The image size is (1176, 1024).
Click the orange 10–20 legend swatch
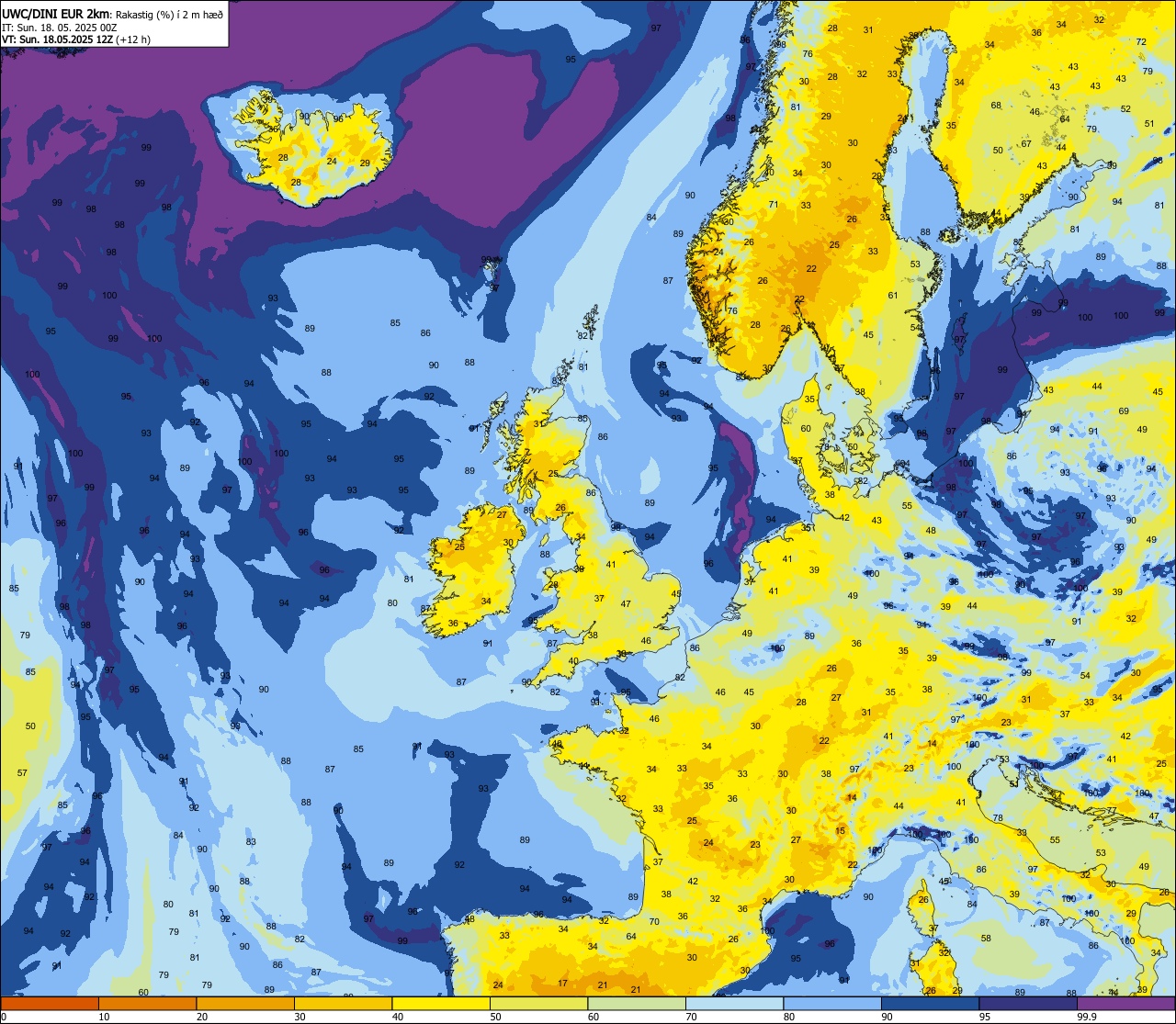(x=147, y=1003)
